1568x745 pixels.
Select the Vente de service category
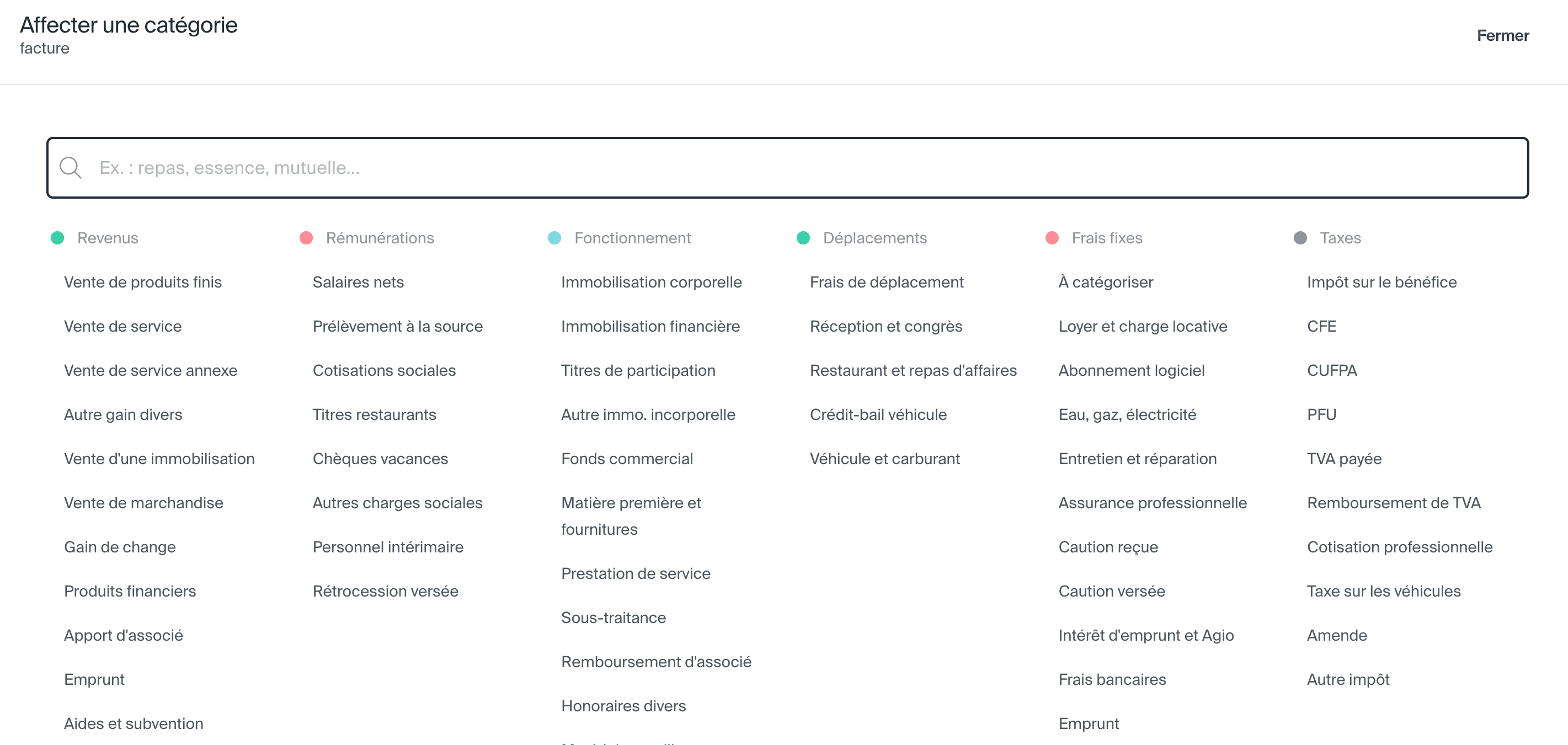coord(123,326)
